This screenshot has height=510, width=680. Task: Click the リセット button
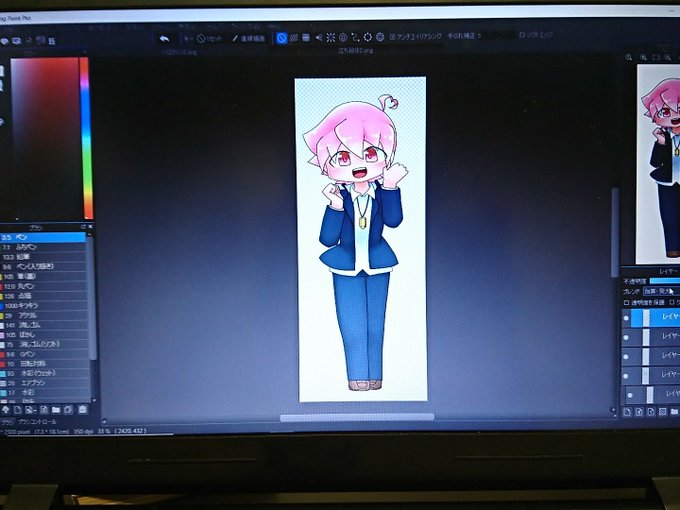209,39
